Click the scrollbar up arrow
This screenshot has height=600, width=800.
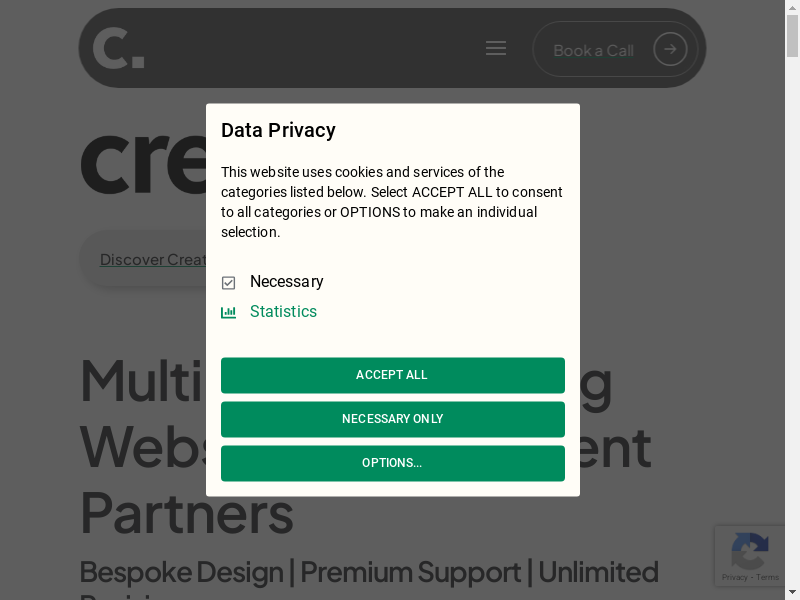[792, 7]
